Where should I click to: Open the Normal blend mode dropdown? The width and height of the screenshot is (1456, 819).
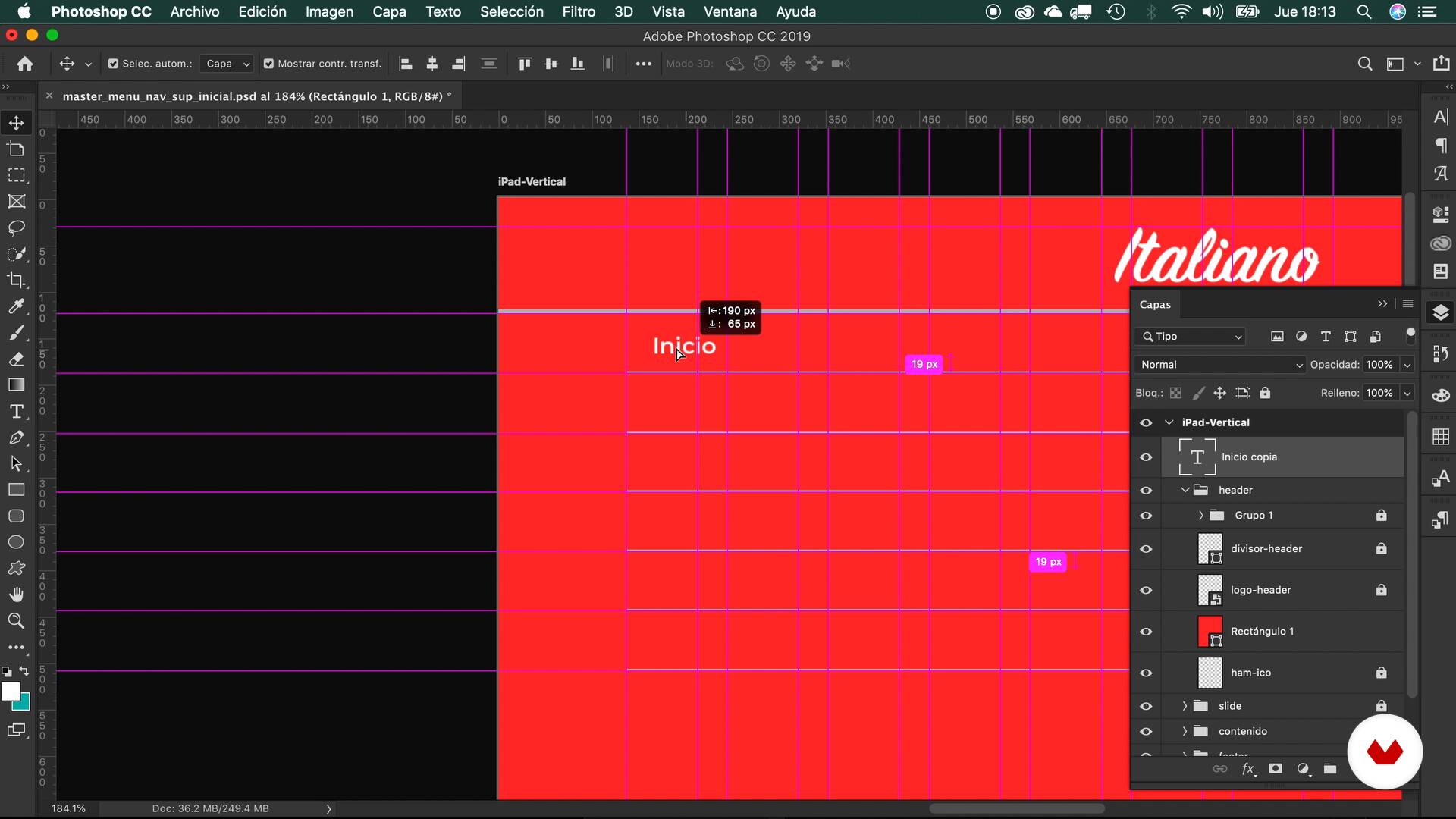(x=1219, y=365)
